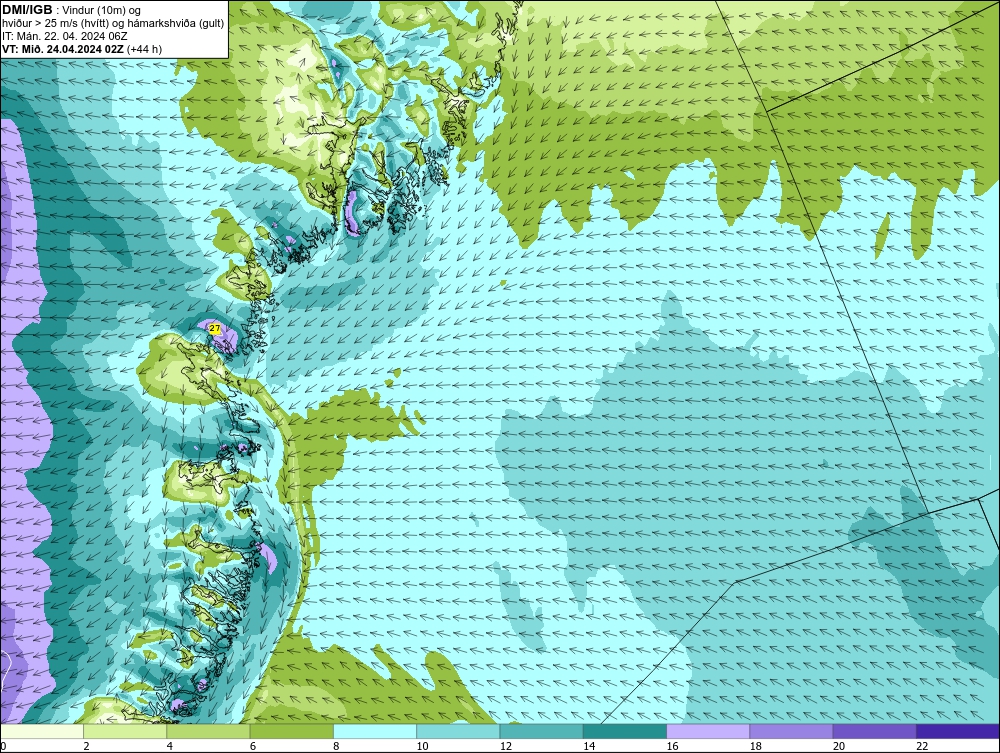Click scale value 20 under color bar
The width and height of the screenshot is (1000, 753).
(x=839, y=746)
